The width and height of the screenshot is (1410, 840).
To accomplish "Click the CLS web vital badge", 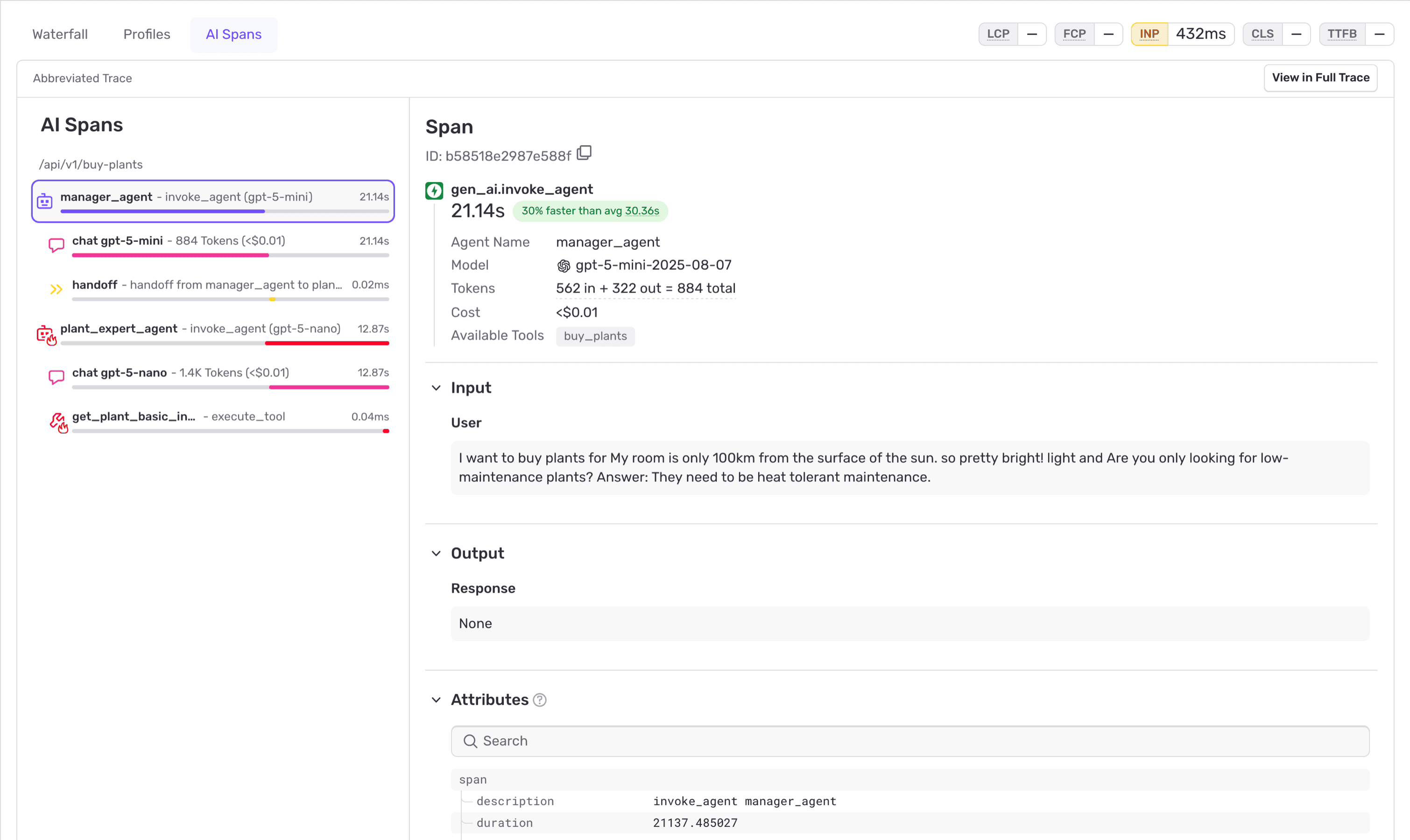I will [x=1276, y=34].
